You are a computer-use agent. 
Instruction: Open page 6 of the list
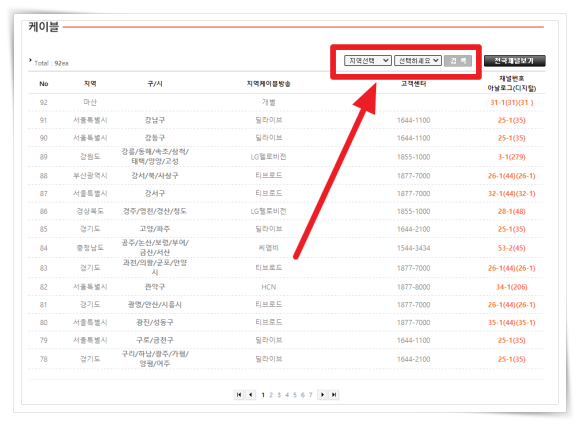[303, 395]
